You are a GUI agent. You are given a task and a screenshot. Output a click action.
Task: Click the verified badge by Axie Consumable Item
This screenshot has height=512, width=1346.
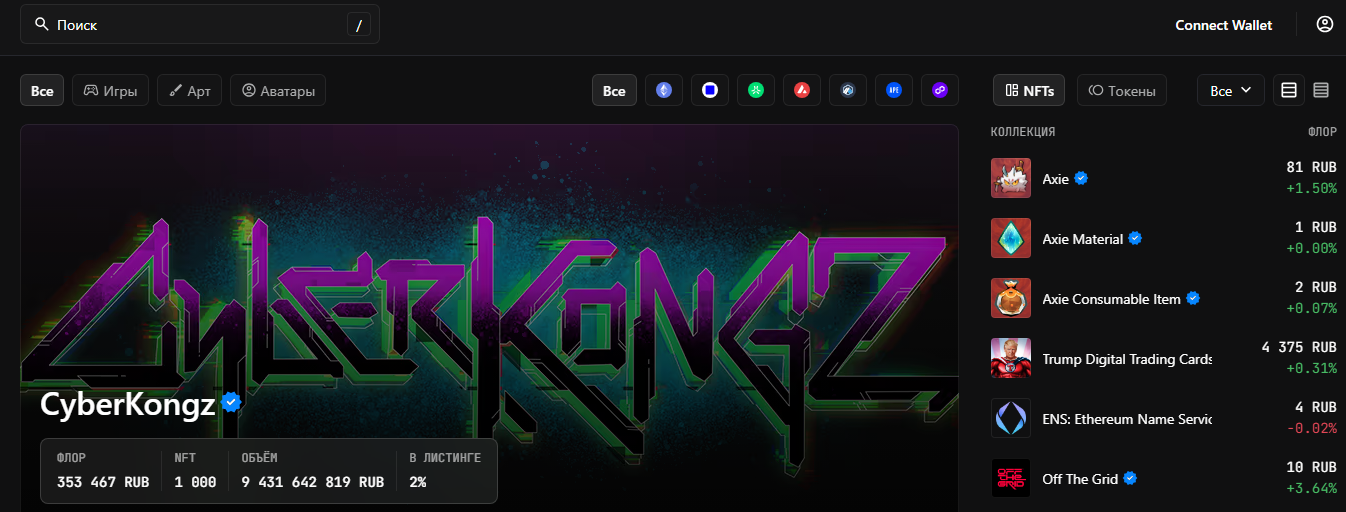click(1193, 299)
